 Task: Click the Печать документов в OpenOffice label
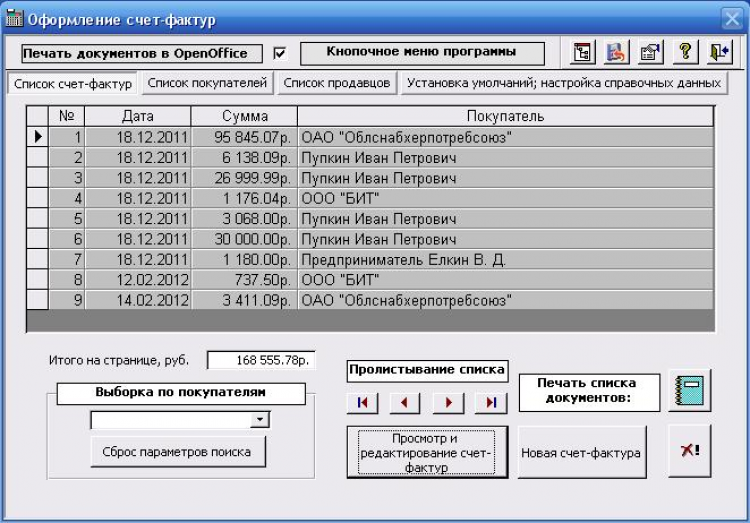point(142,53)
